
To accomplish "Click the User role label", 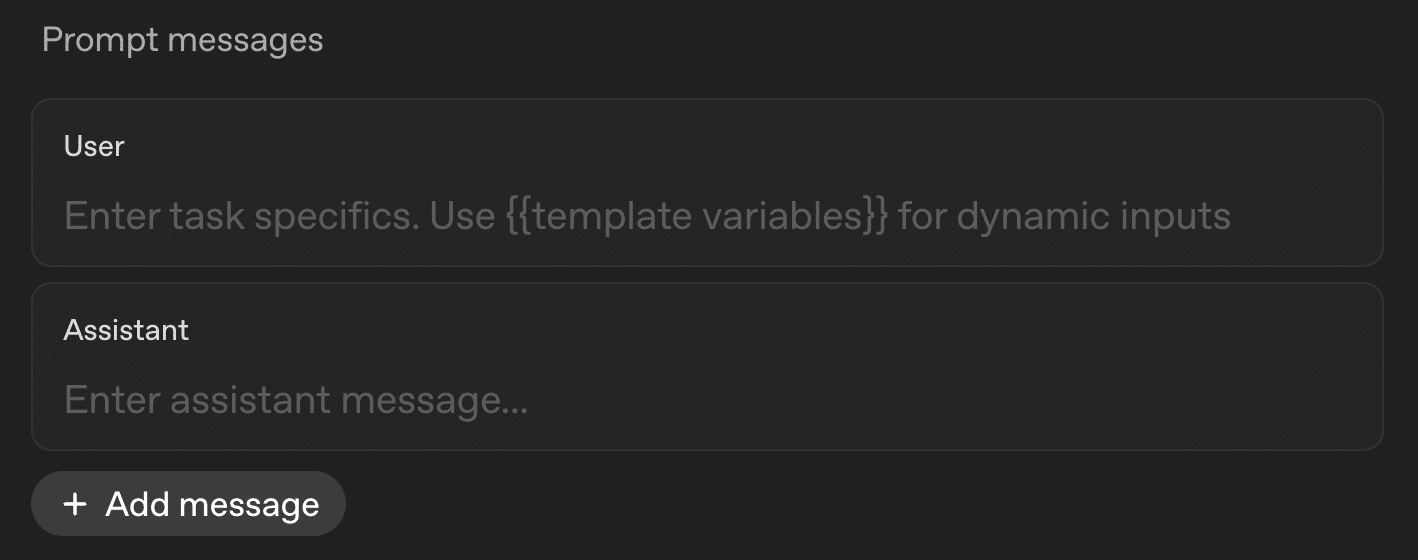I will pos(94,146).
